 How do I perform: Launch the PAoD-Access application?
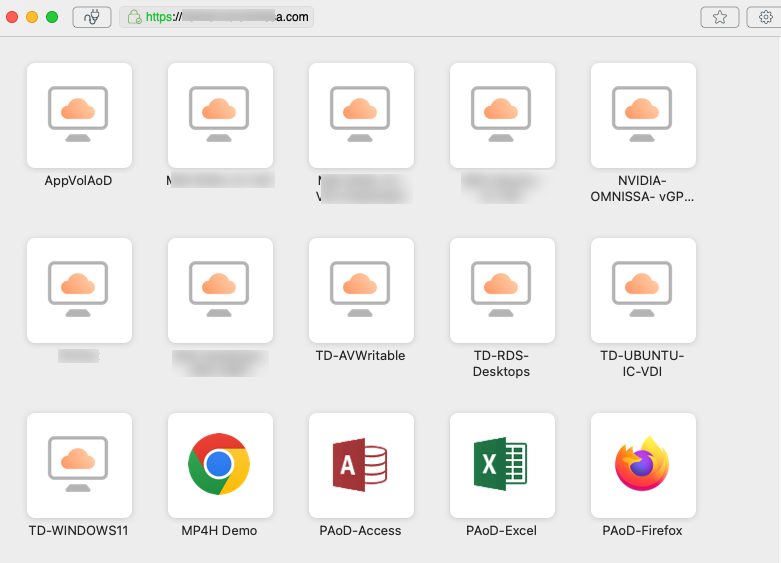(361, 465)
